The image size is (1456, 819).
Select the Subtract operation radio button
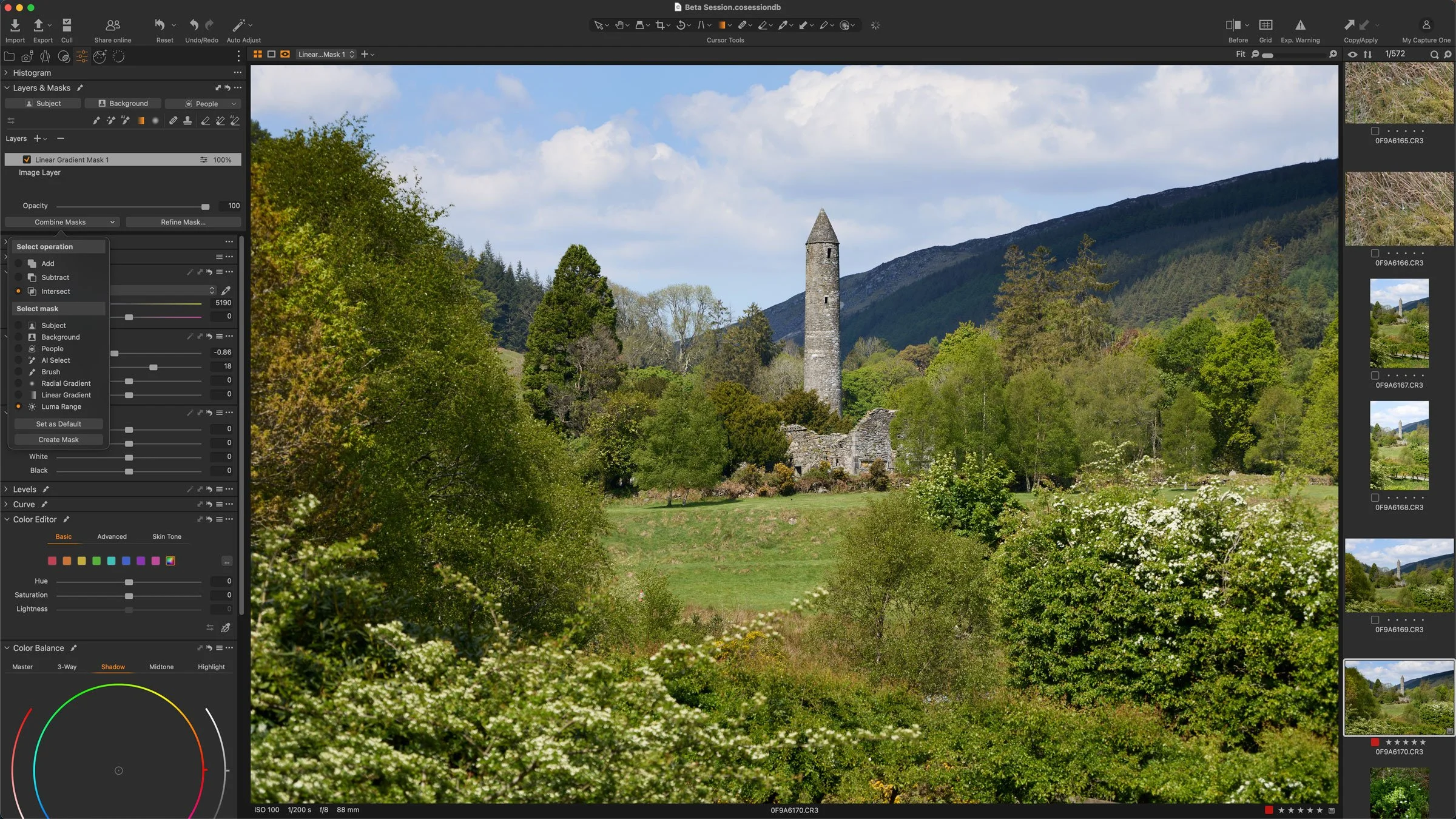[x=18, y=277]
